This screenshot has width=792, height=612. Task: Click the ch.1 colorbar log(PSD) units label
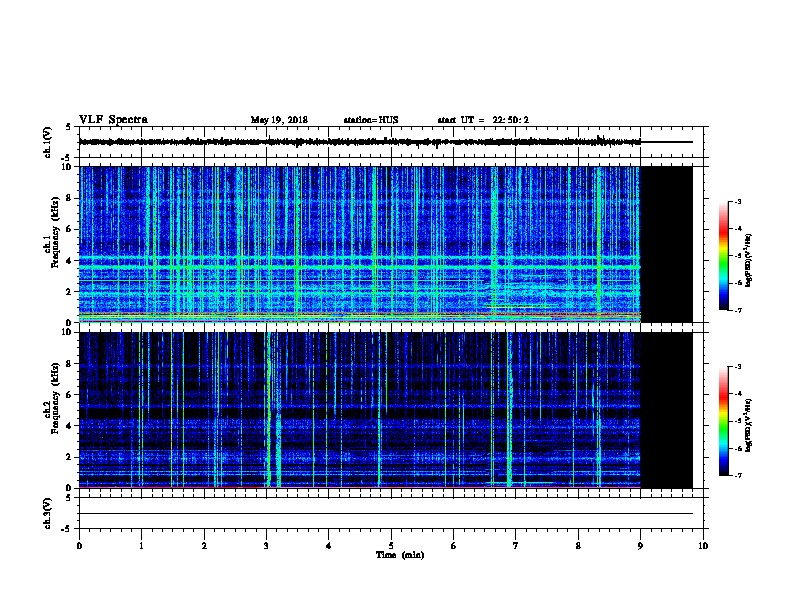click(x=749, y=260)
